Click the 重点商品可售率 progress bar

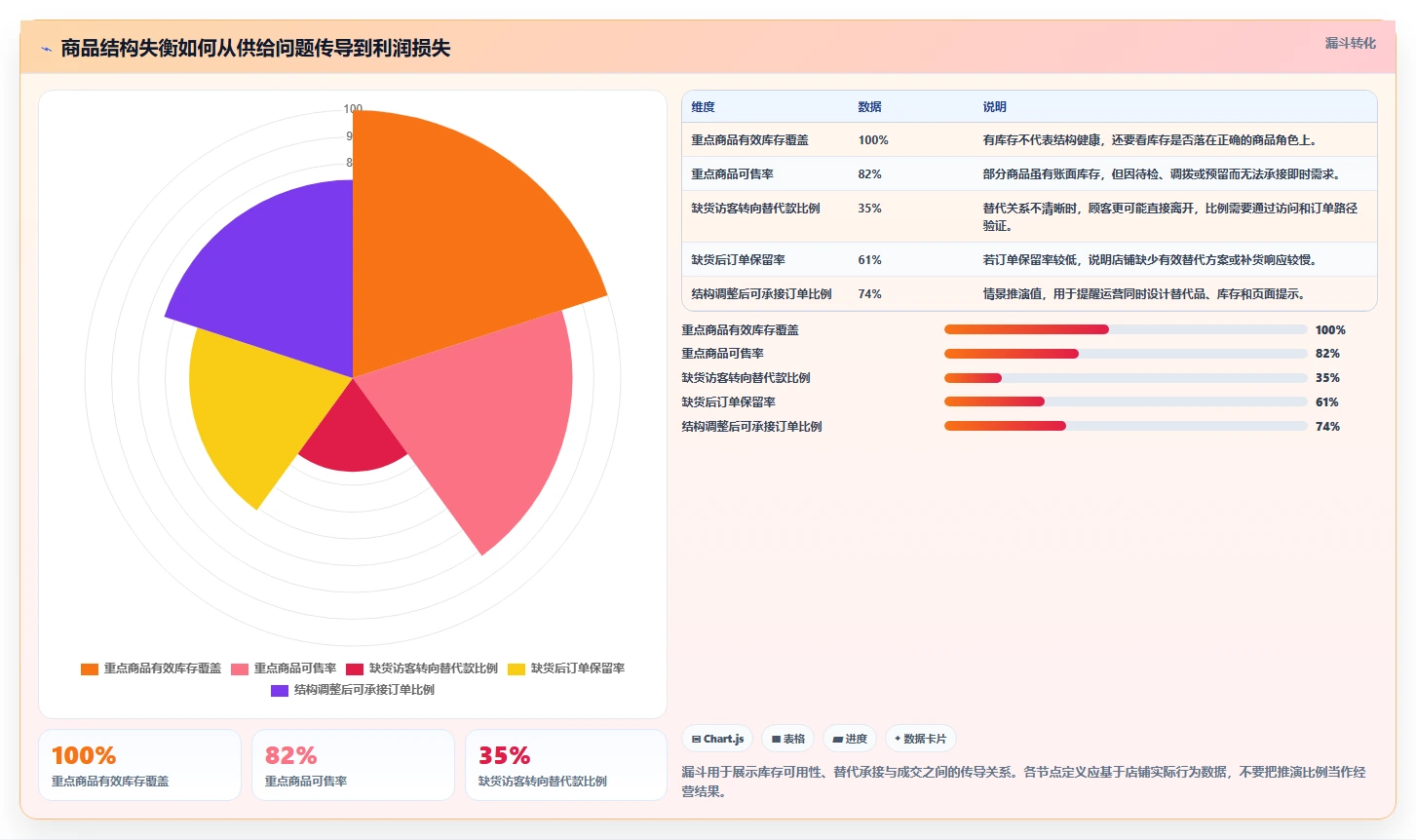(x=1126, y=354)
